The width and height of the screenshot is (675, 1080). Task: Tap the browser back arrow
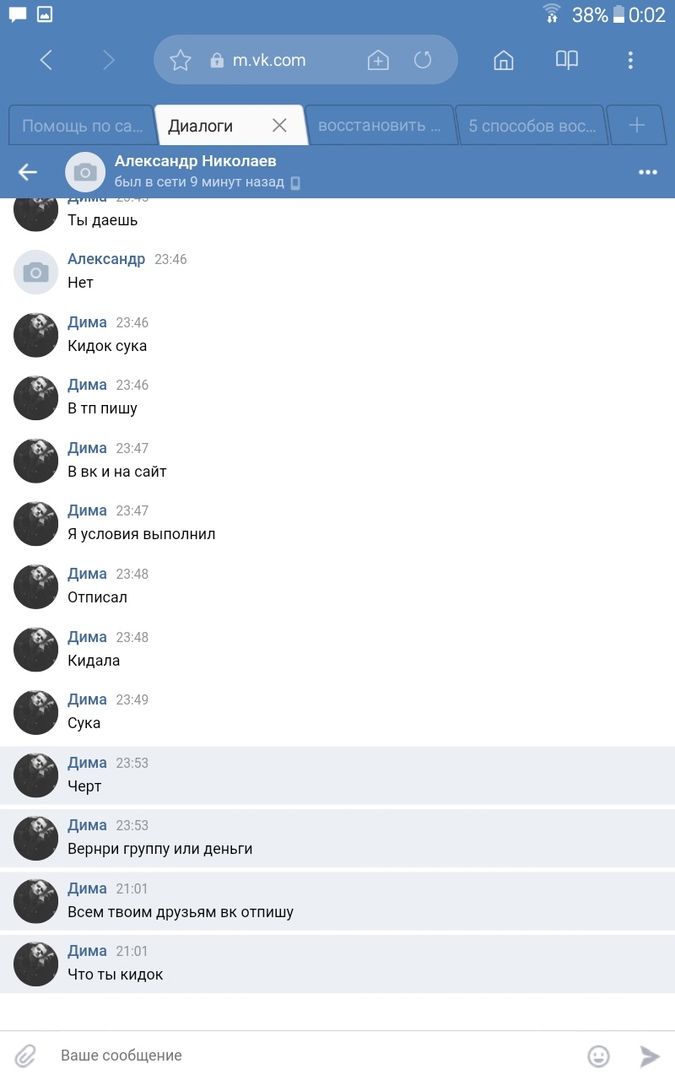click(45, 61)
